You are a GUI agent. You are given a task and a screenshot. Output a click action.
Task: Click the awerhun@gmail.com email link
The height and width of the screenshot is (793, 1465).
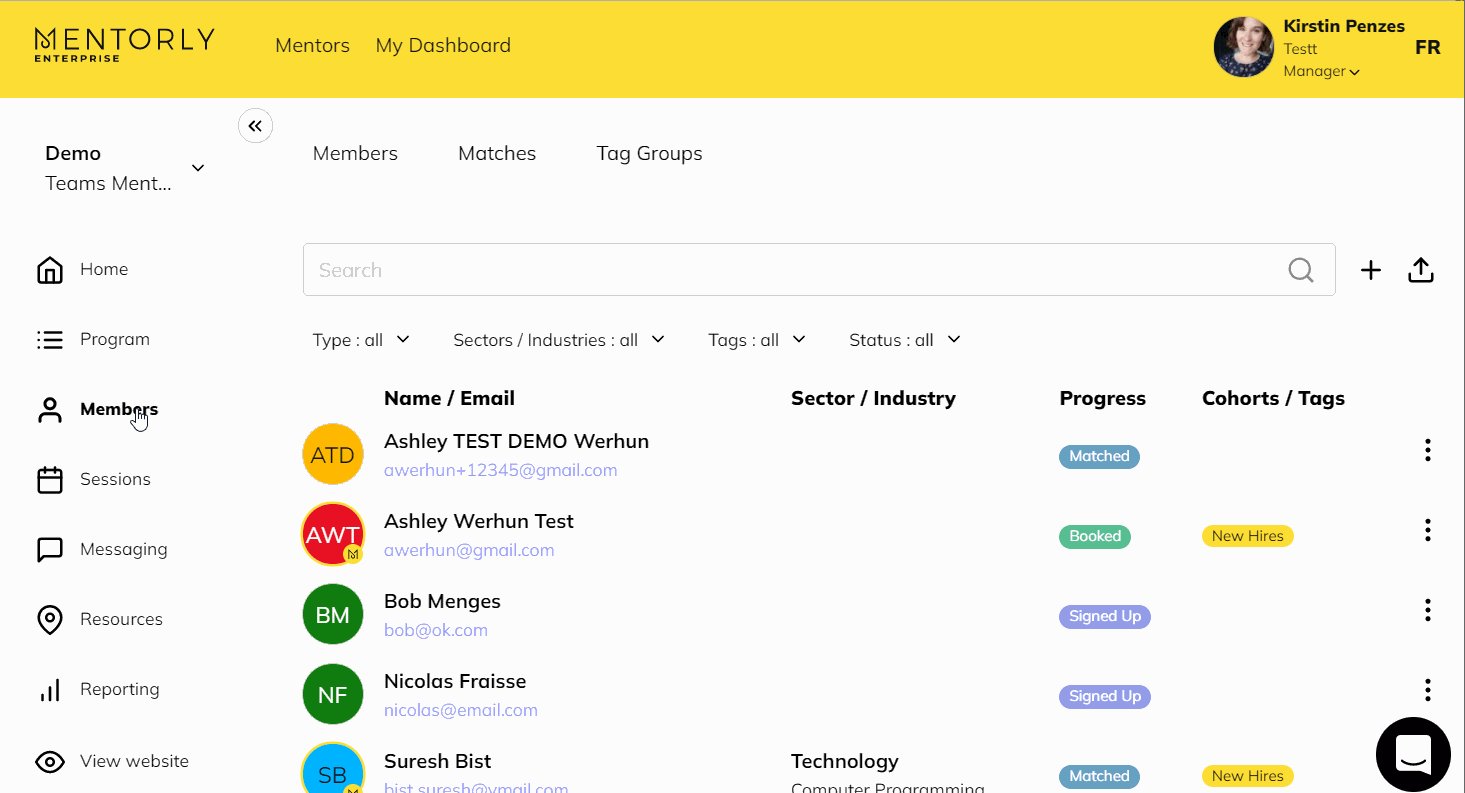(469, 550)
